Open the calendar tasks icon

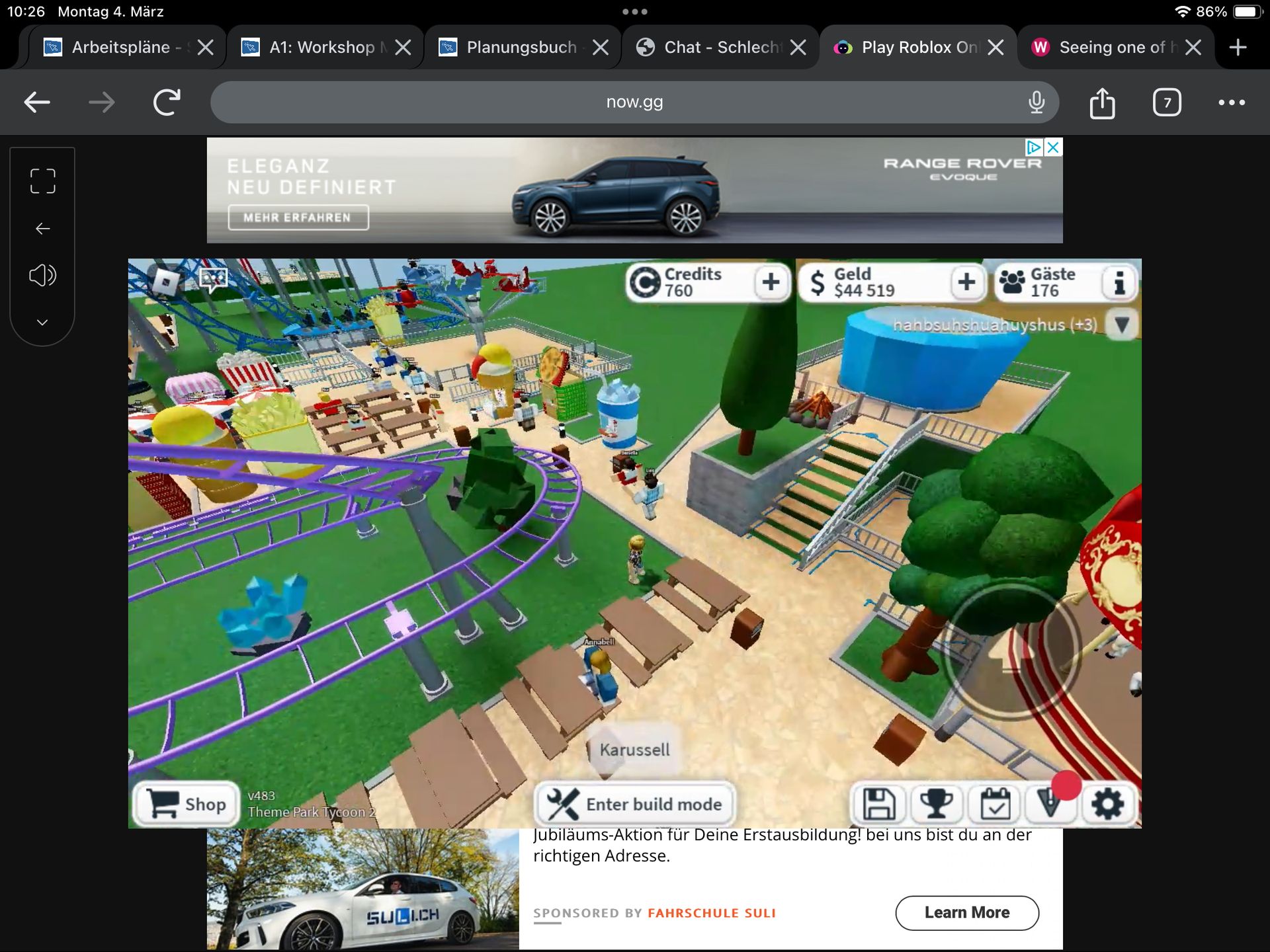[x=994, y=804]
